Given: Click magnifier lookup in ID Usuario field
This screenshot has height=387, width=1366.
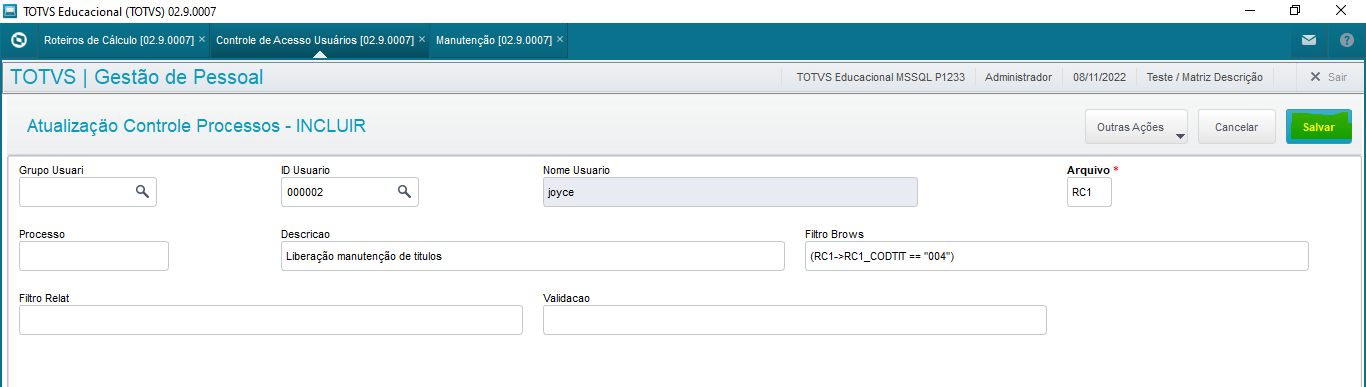Looking at the screenshot, I should pyautogui.click(x=405, y=191).
